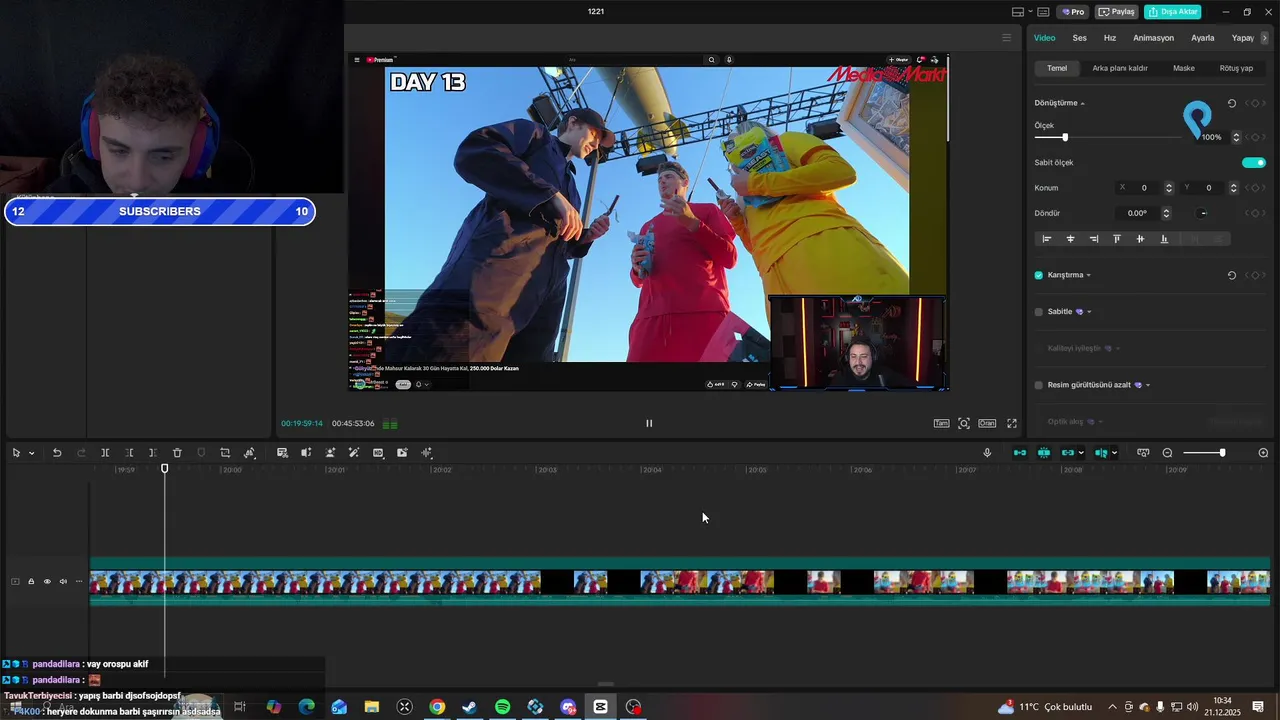Toggle main track magnet icon
This screenshot has height=720, width=1280.
pos(1020,453)
